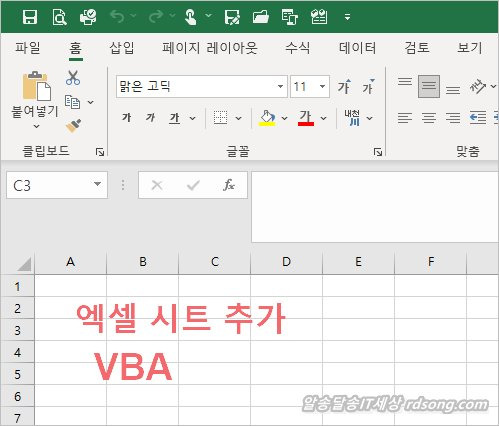
Task: Open the font size 11 dropdown
Action: (322, 87)
